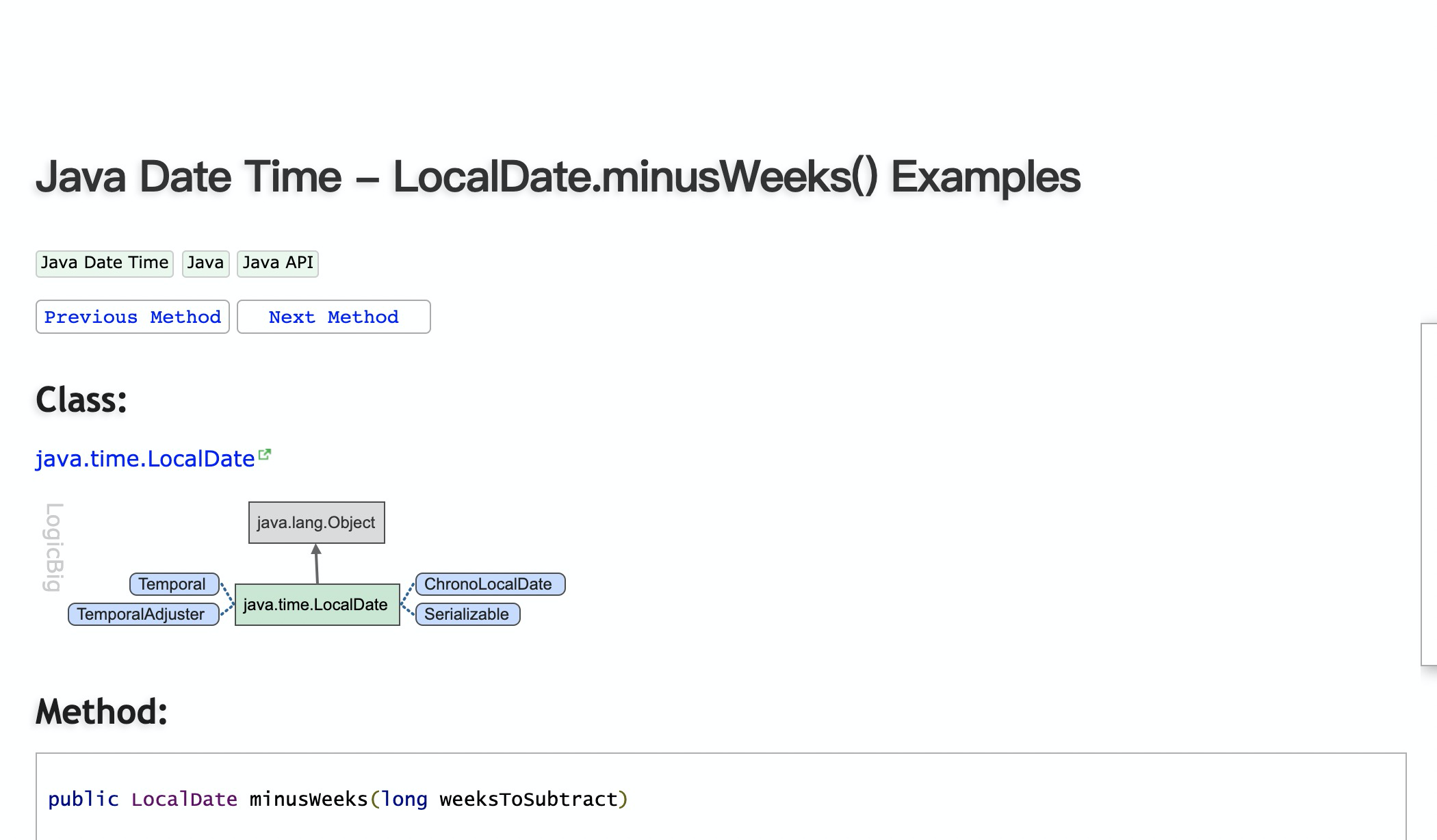The height and width of the screenshot is (840, 1437).
Task: Open the Java API tag
Action: click(x=278, y=263)
